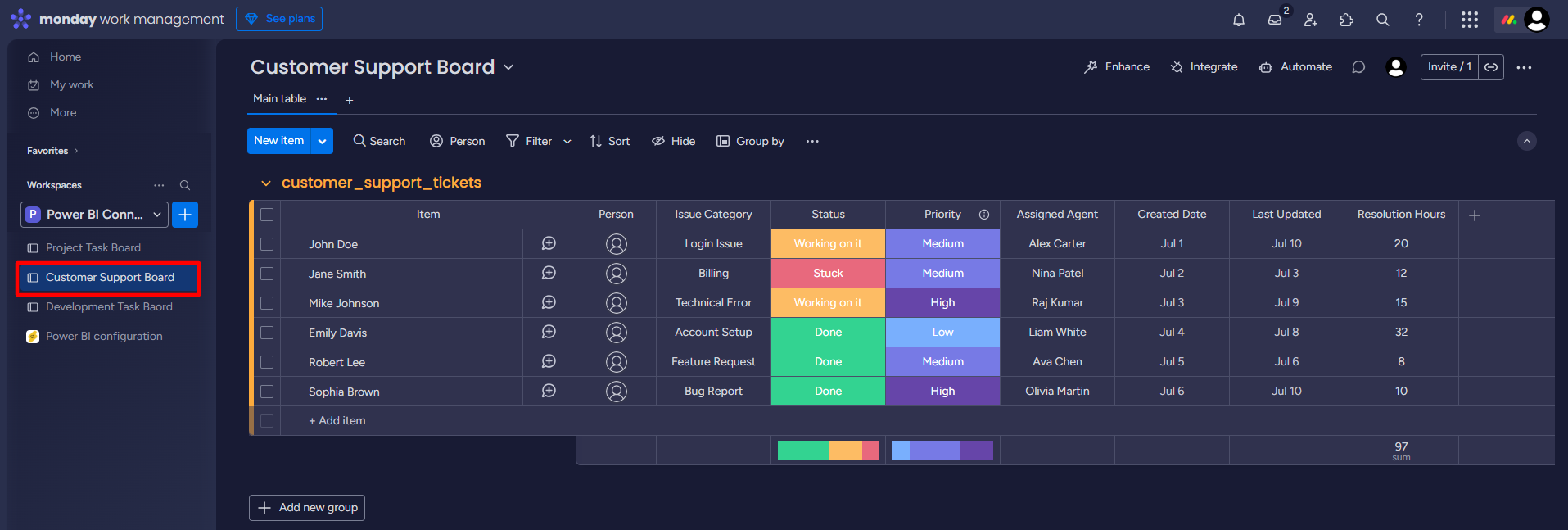Click the board owner avatar next to Invite
The height and width of the screenshot is (530, 1568).
tap(1396, 67)
